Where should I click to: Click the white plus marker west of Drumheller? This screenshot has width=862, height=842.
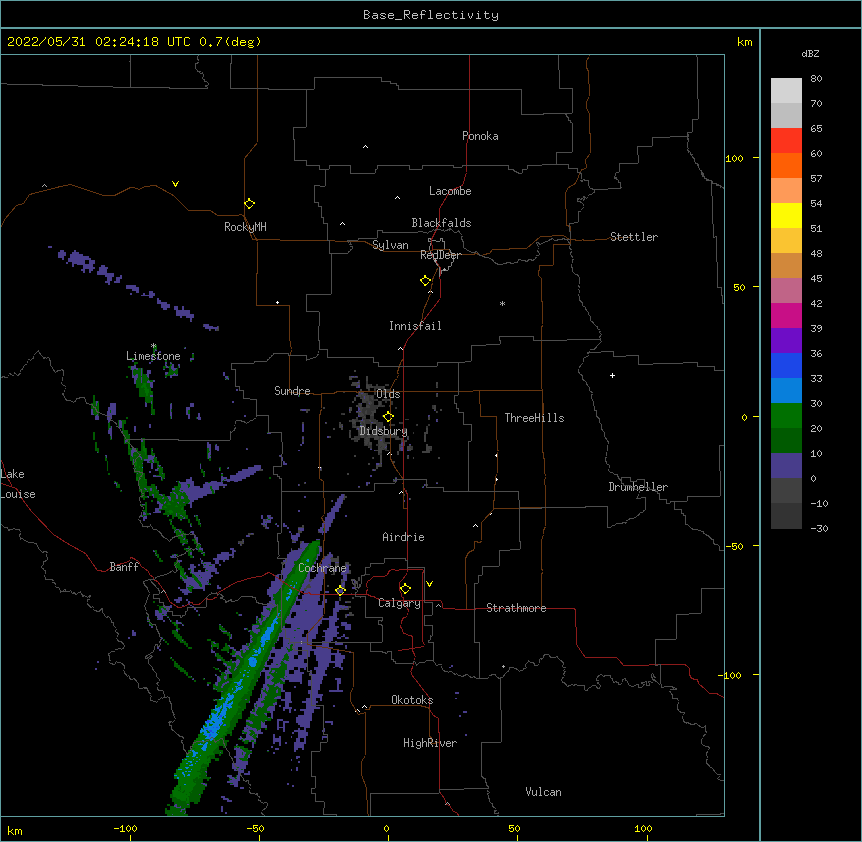coord(612,375)
